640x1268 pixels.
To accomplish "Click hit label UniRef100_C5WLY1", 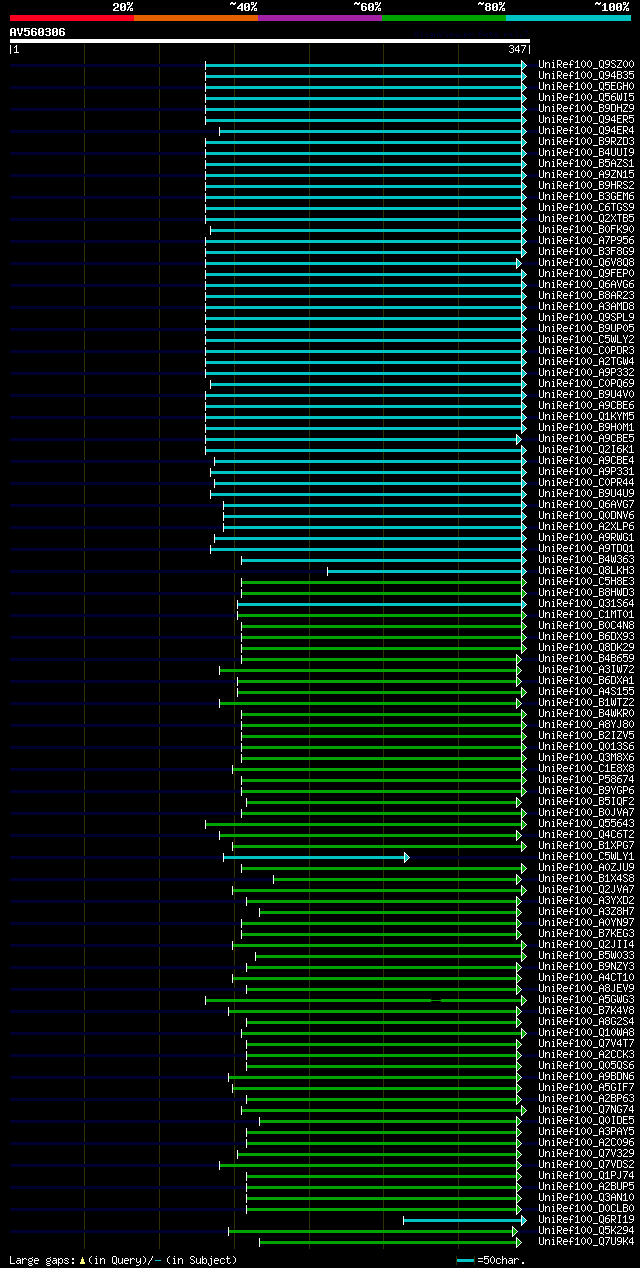I will tap(586, 856).
